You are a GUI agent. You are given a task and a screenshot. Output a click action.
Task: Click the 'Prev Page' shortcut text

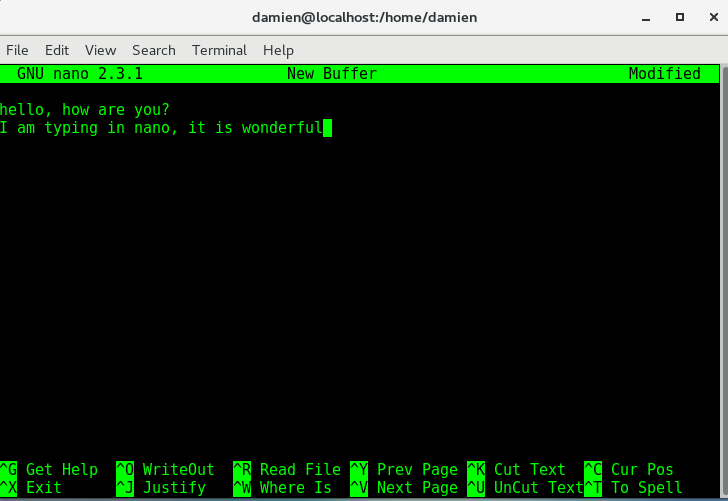[417, 469]
